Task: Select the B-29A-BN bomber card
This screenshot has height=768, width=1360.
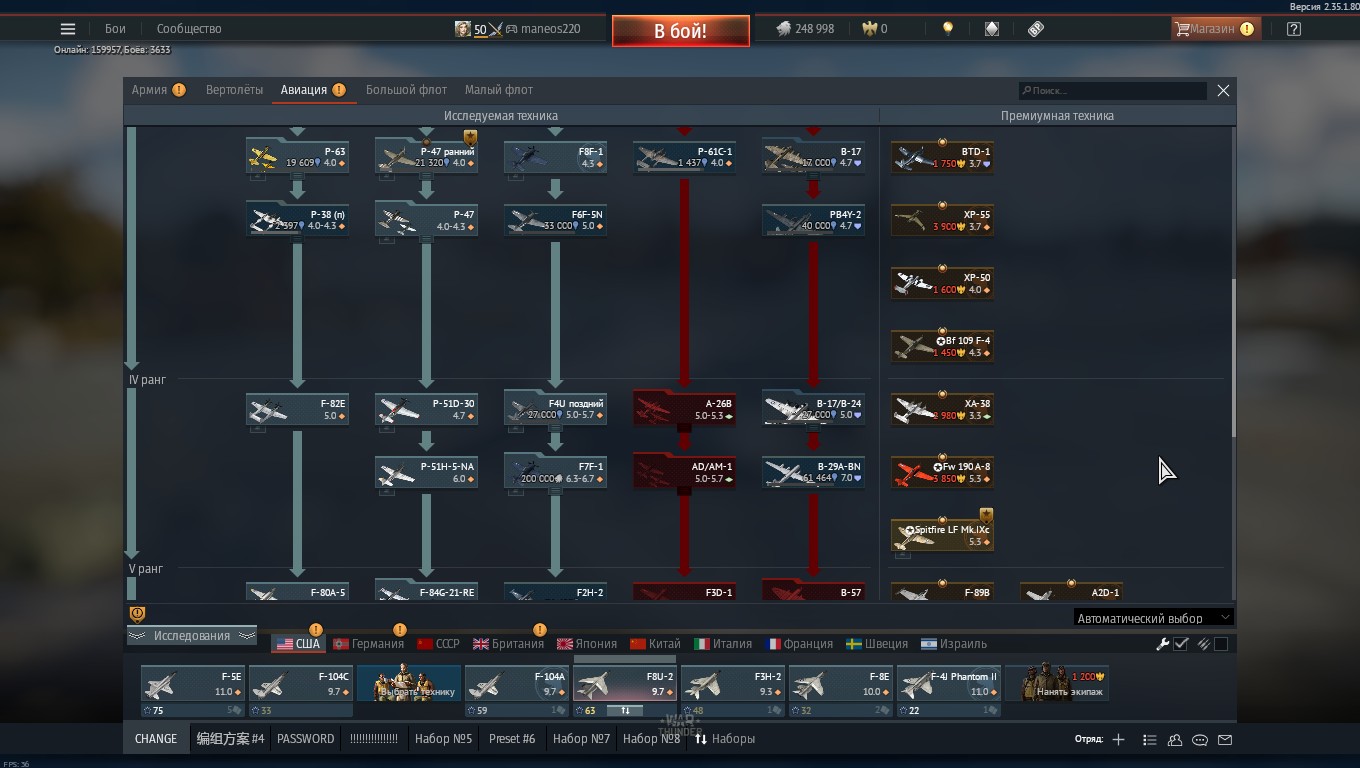Action: 814,472
